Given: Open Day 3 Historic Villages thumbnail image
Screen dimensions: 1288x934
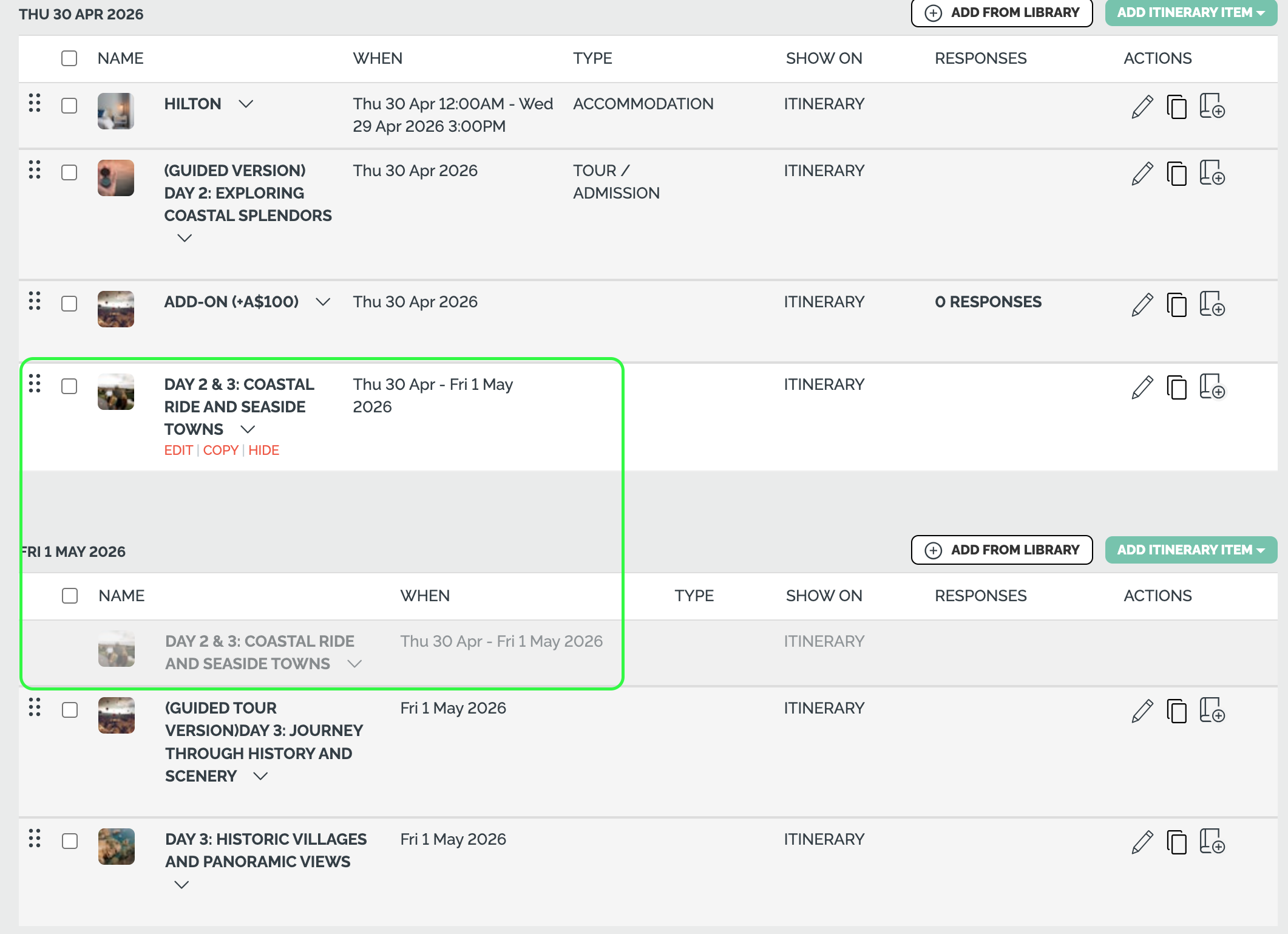Looking at the screenshot, I should 117,847.
